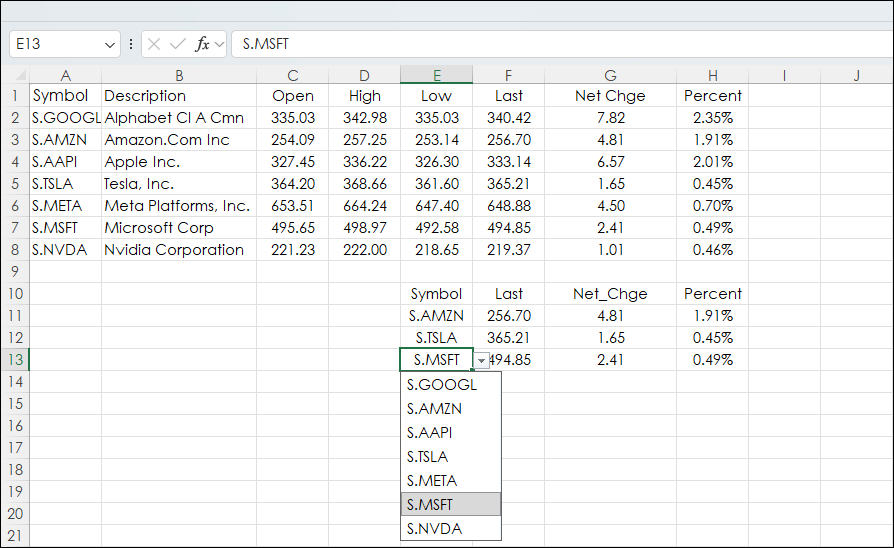
Task: Click the Description header cell in B1
Action: (179, 96)
